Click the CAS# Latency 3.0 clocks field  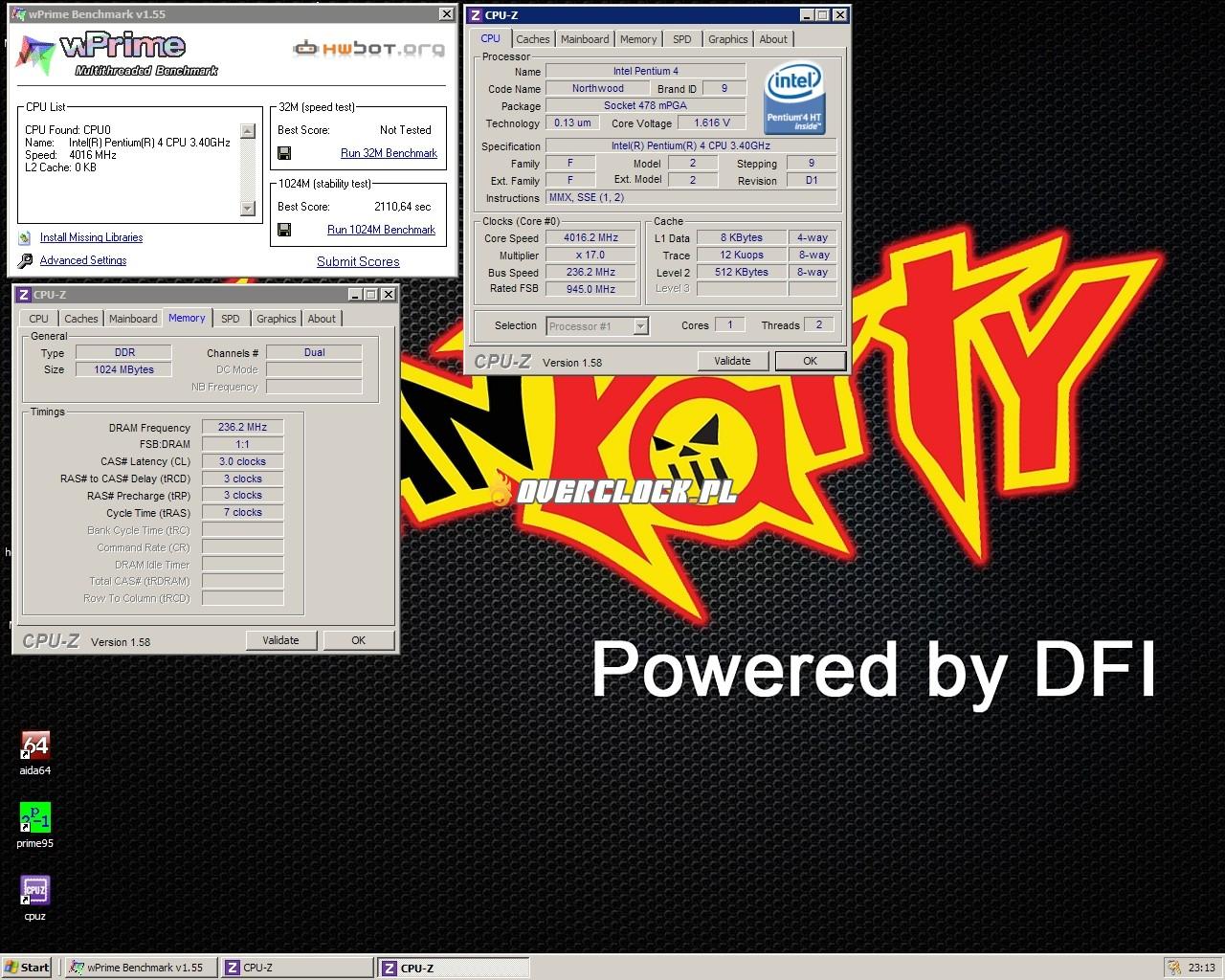(x=242, y=461)
